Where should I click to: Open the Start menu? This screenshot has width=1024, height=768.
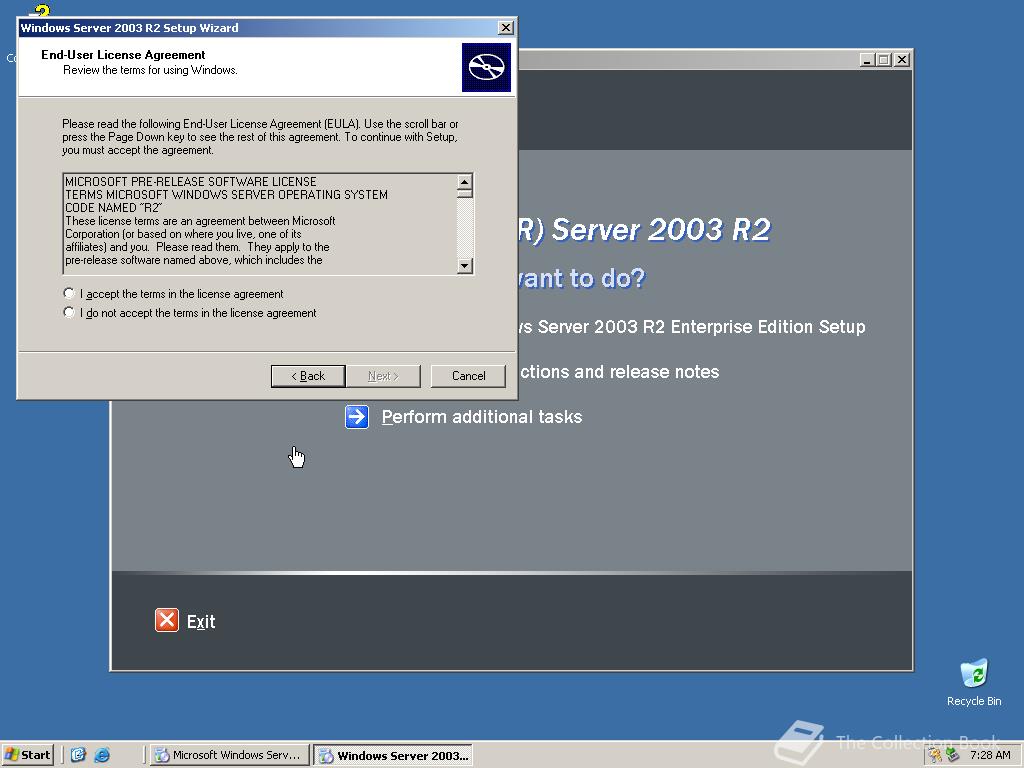(27, 755)
